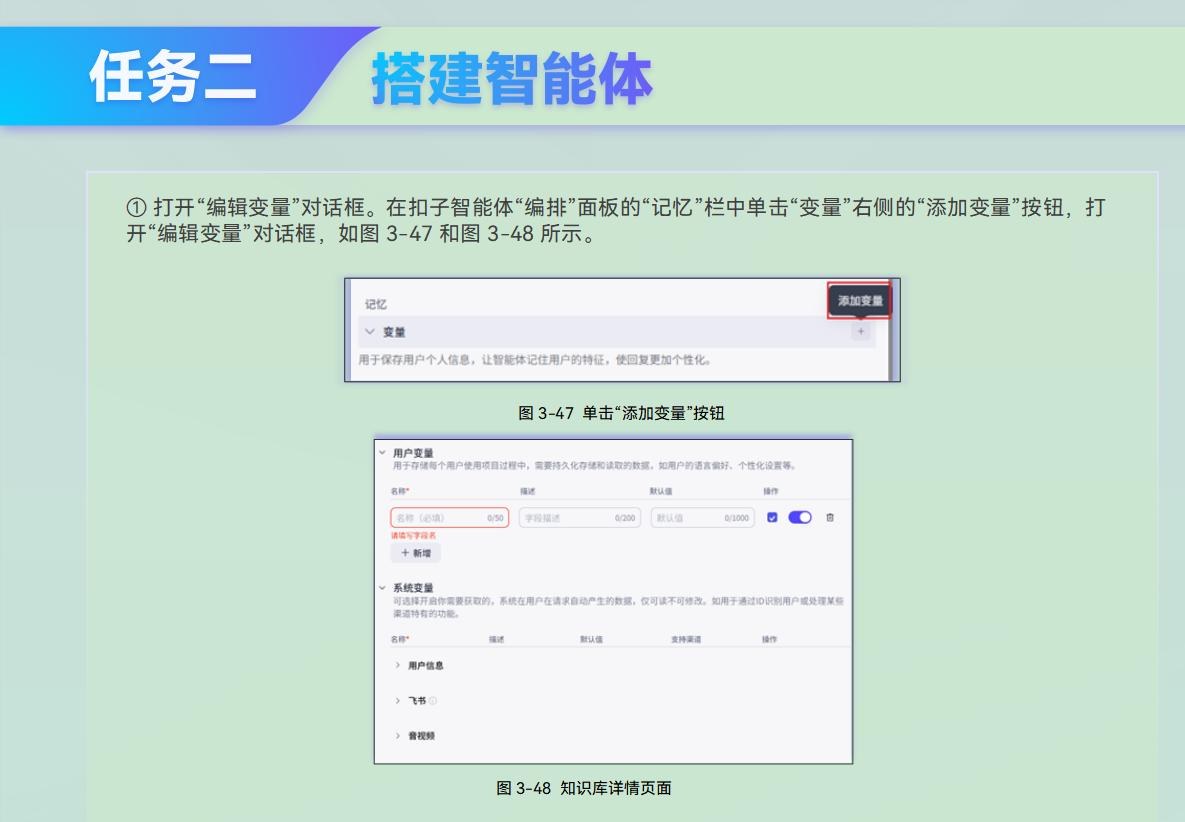Expand the 飞书 system variable group
Viewport: 1185px width, 822px height.
[x=398, y=700]
